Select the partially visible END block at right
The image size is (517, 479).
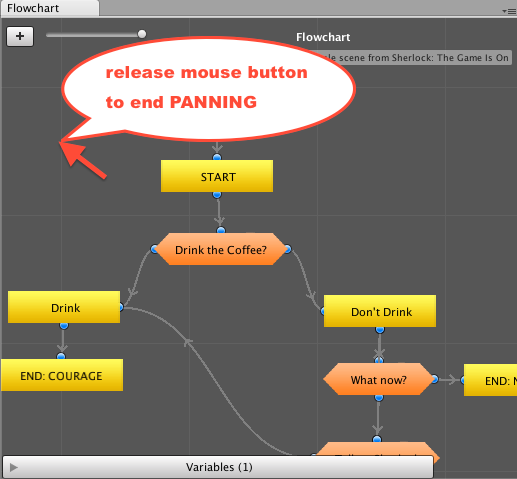click(490, 380)
